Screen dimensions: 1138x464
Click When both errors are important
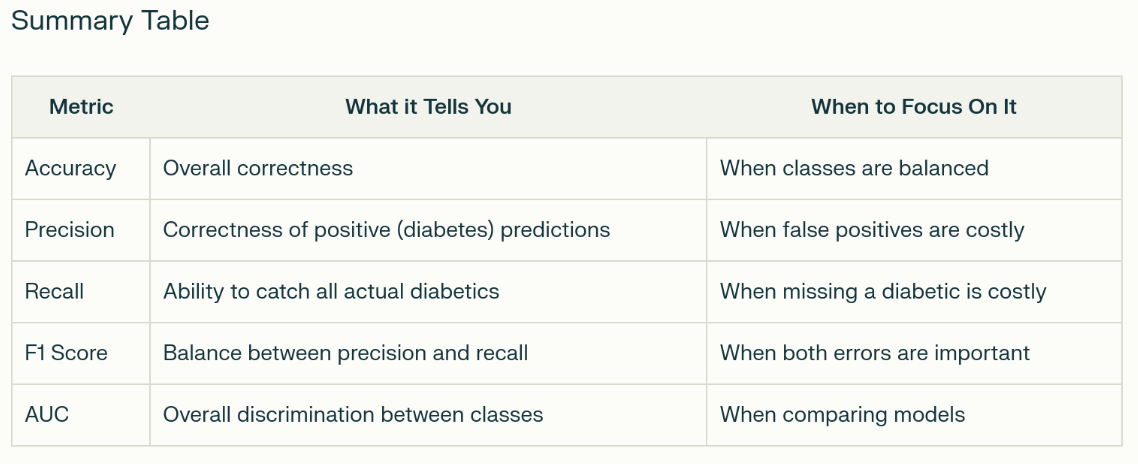click(x=875, y=353)
